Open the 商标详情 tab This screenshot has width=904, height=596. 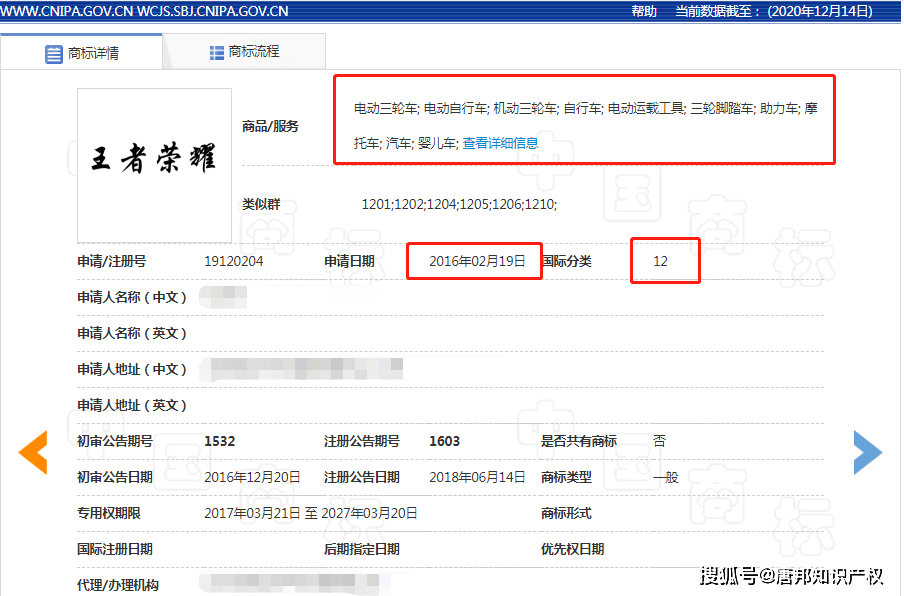[81, 53]
